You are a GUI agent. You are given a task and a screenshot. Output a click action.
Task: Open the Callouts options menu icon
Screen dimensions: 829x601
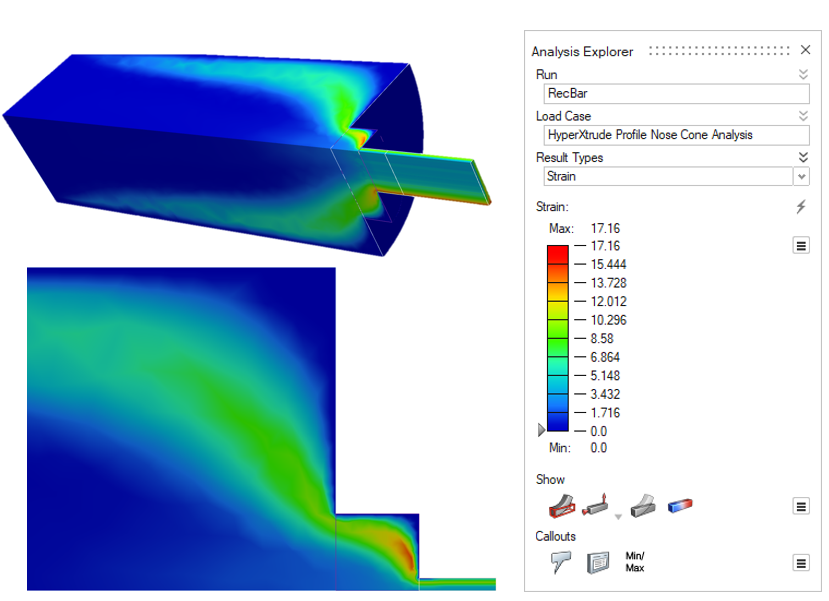click(801, 563)
